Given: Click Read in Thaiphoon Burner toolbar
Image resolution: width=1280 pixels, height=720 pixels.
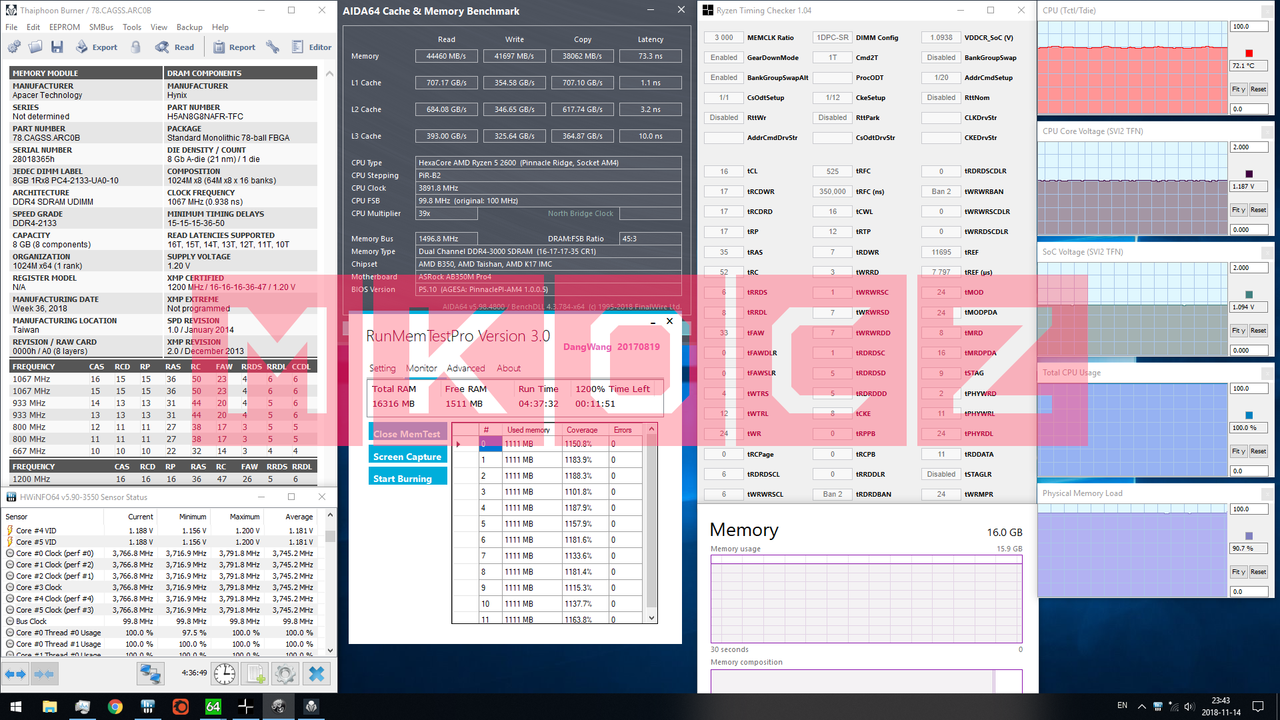Looking at the screenshot, I should pos(174,47).
